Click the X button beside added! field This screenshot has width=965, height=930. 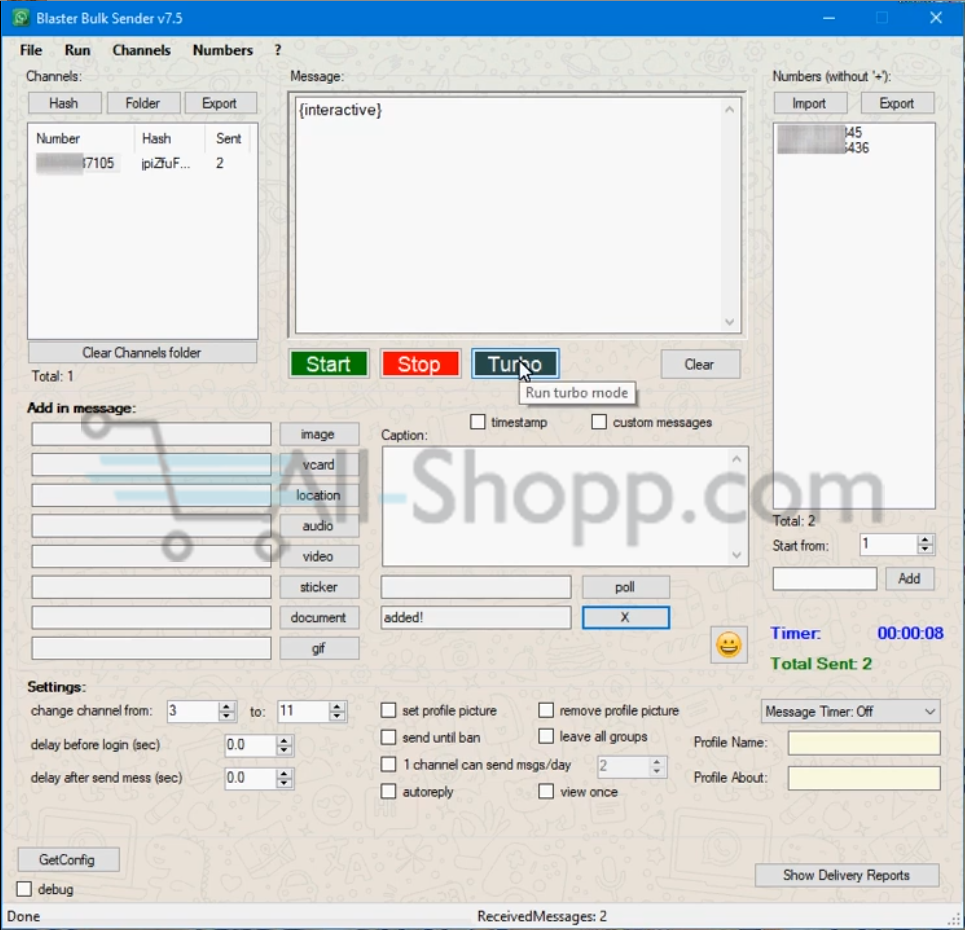tap(625, 617)
